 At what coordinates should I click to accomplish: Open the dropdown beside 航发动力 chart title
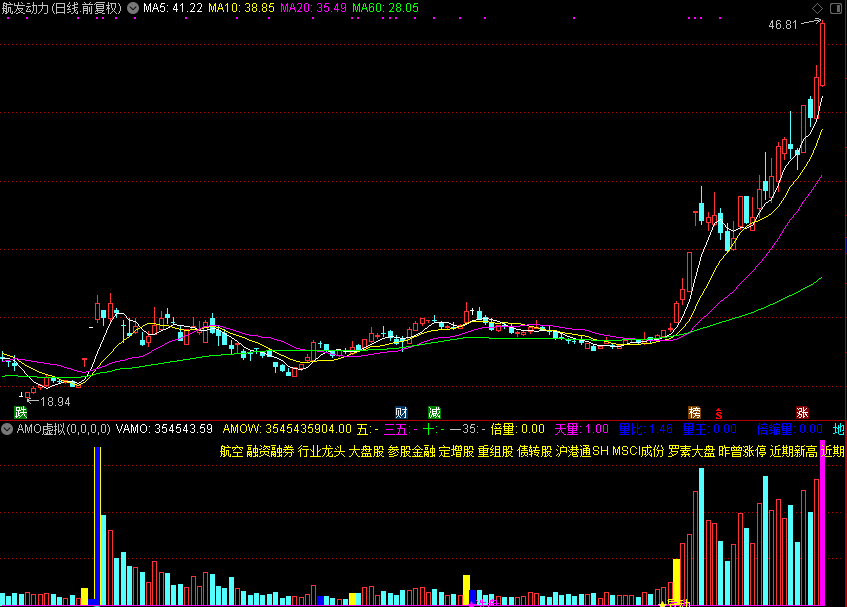pos(133,8)
